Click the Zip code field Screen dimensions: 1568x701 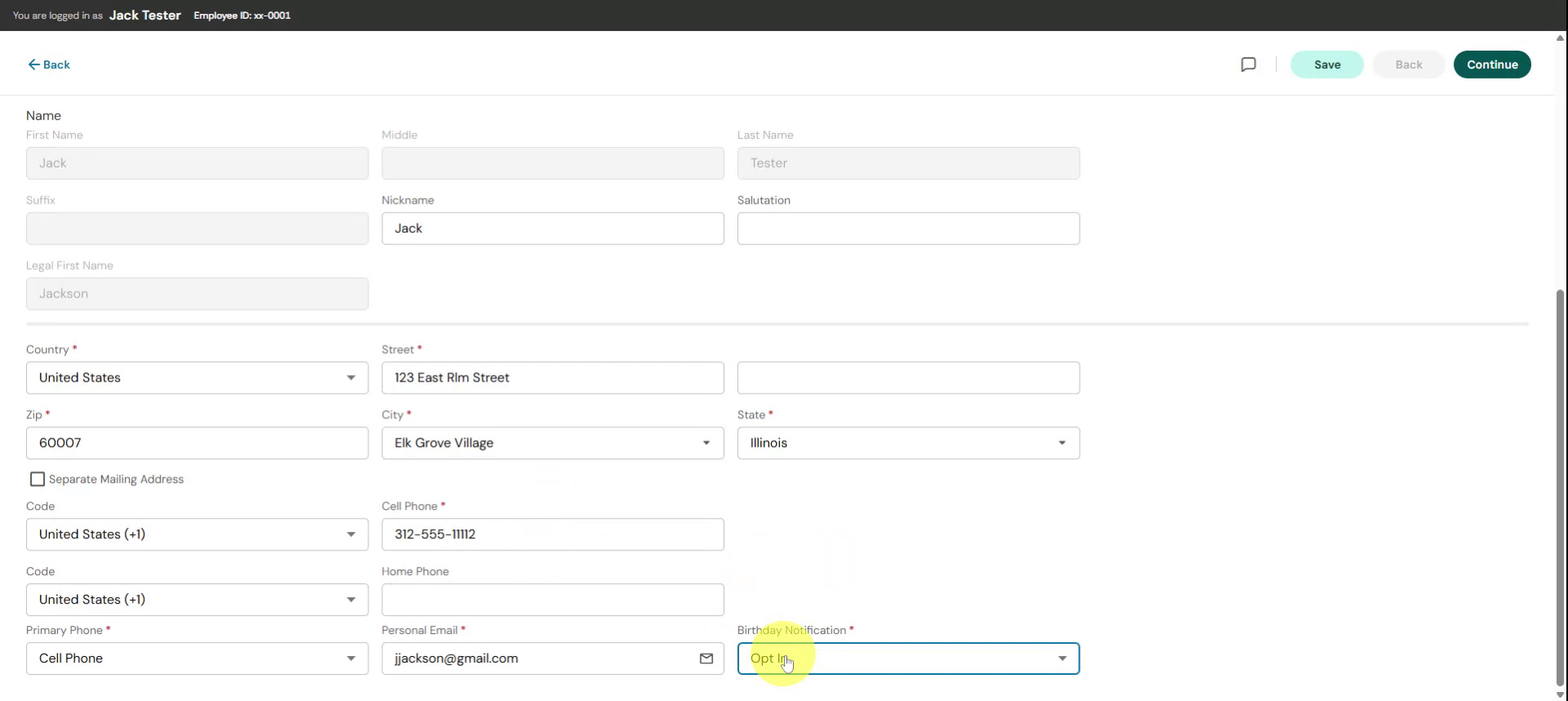(197, 443)
